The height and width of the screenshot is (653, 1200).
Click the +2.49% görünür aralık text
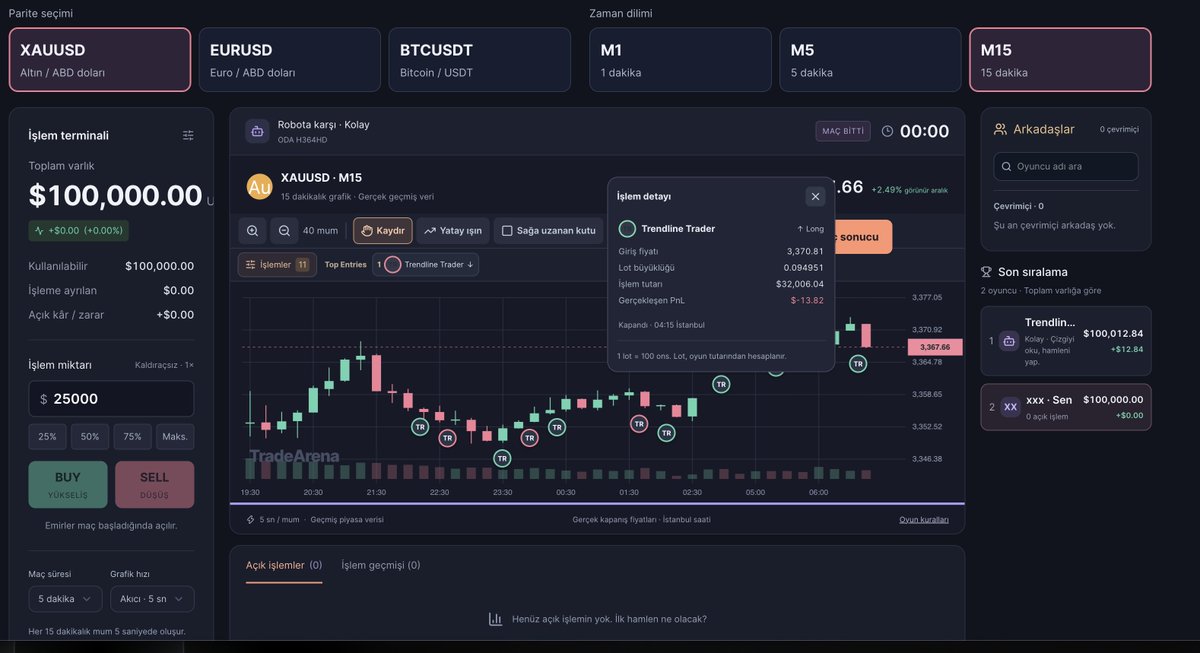(x=909, y=190)
